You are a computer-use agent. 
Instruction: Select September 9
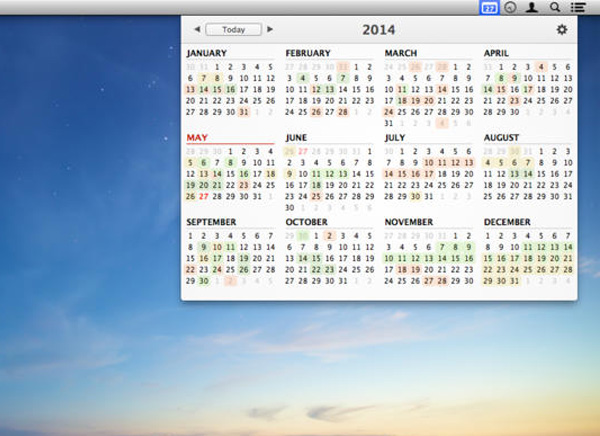coord(204,247)
